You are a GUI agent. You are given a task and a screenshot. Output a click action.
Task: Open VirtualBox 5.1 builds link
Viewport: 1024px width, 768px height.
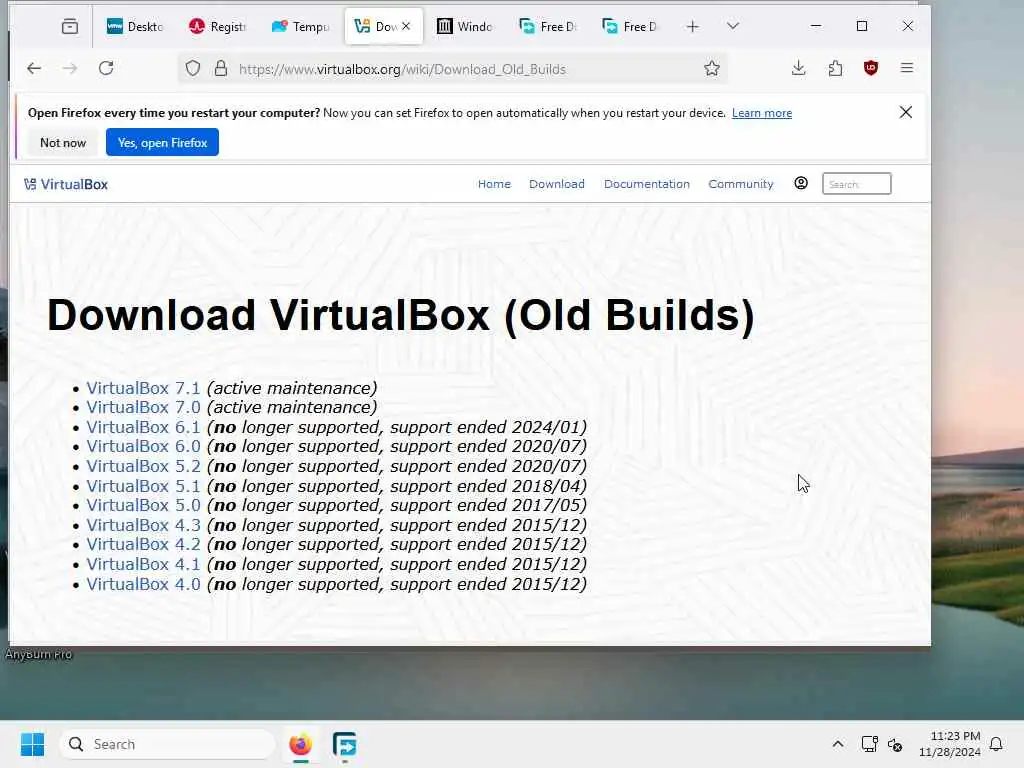click(143, 486)
